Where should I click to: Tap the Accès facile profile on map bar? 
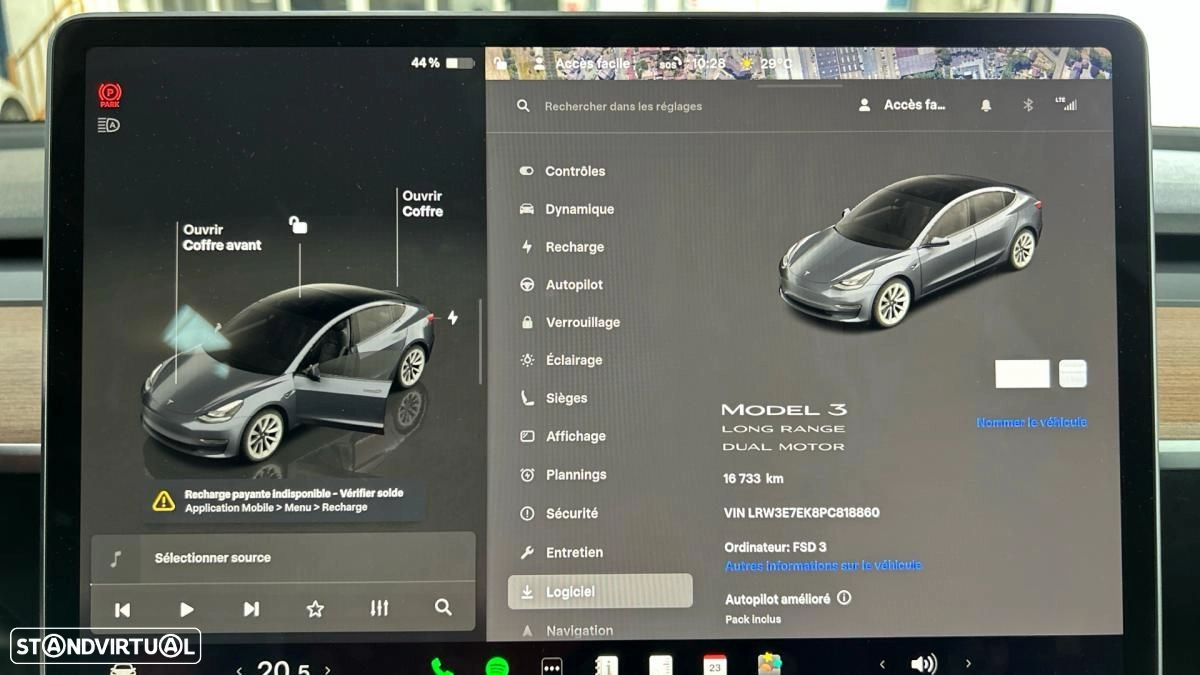(x=582, y=63)
